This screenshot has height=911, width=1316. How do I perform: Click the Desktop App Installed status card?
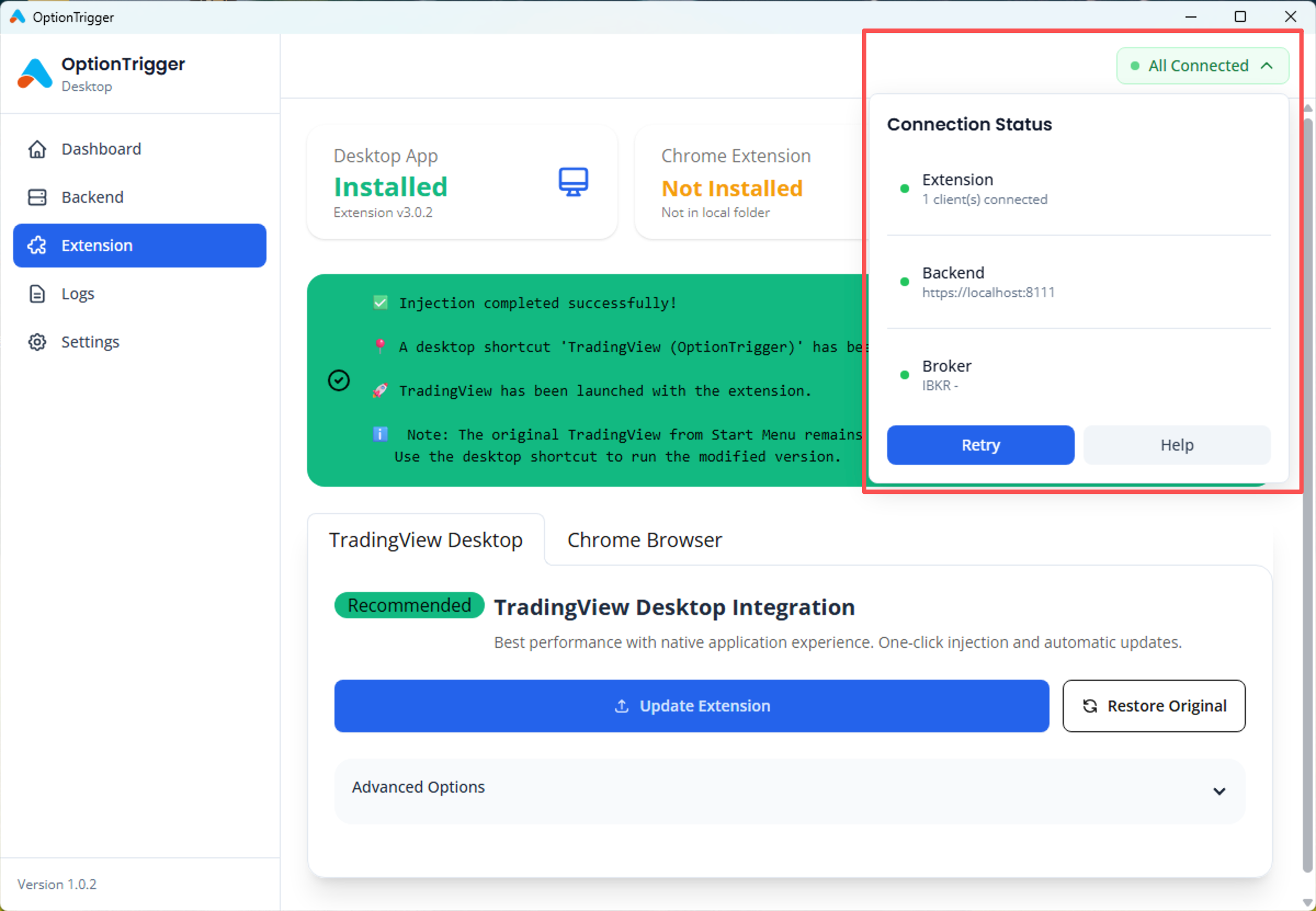point(462,182)
